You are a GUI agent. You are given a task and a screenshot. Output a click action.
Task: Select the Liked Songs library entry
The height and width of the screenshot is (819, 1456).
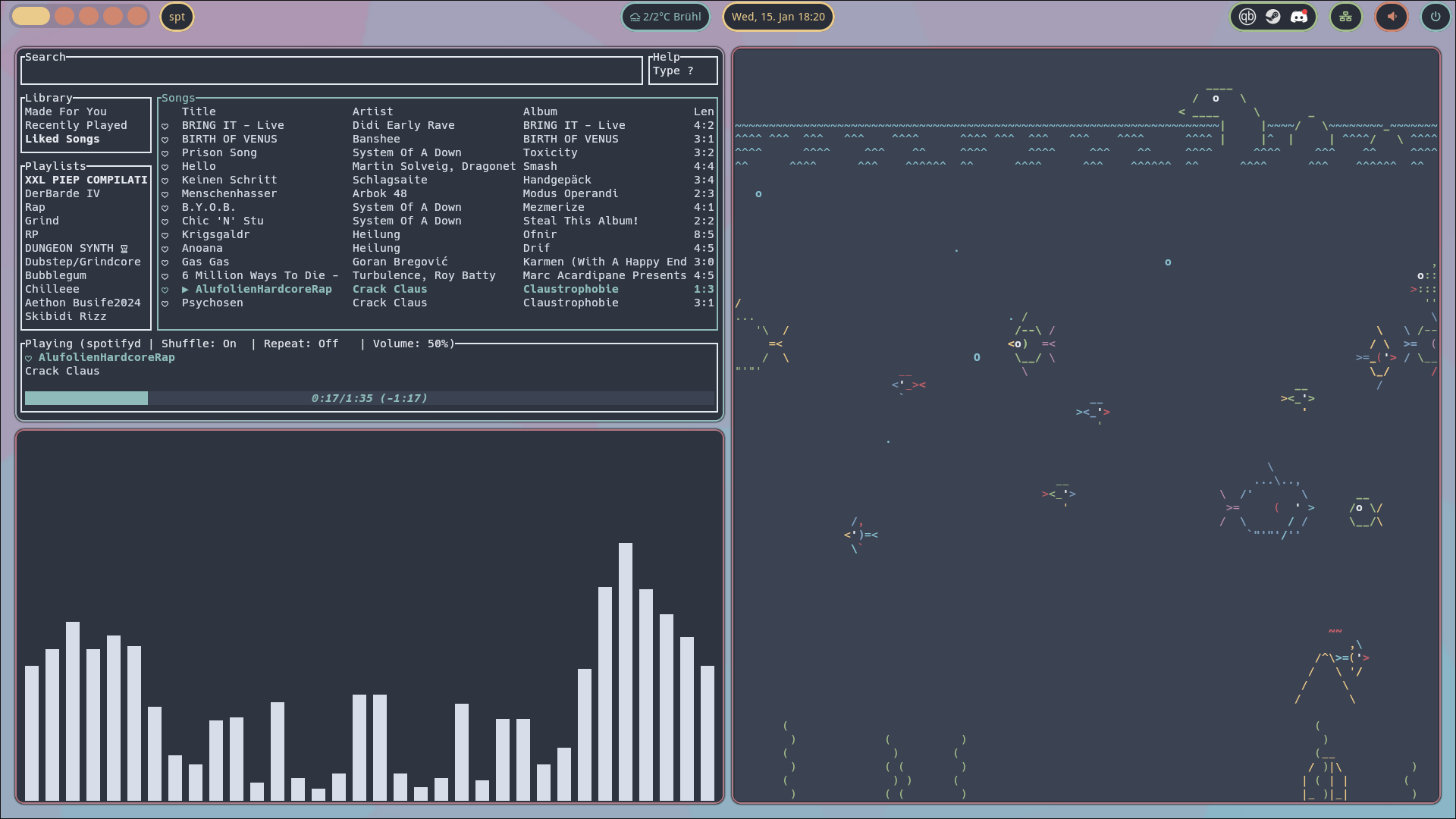(62, 139)
